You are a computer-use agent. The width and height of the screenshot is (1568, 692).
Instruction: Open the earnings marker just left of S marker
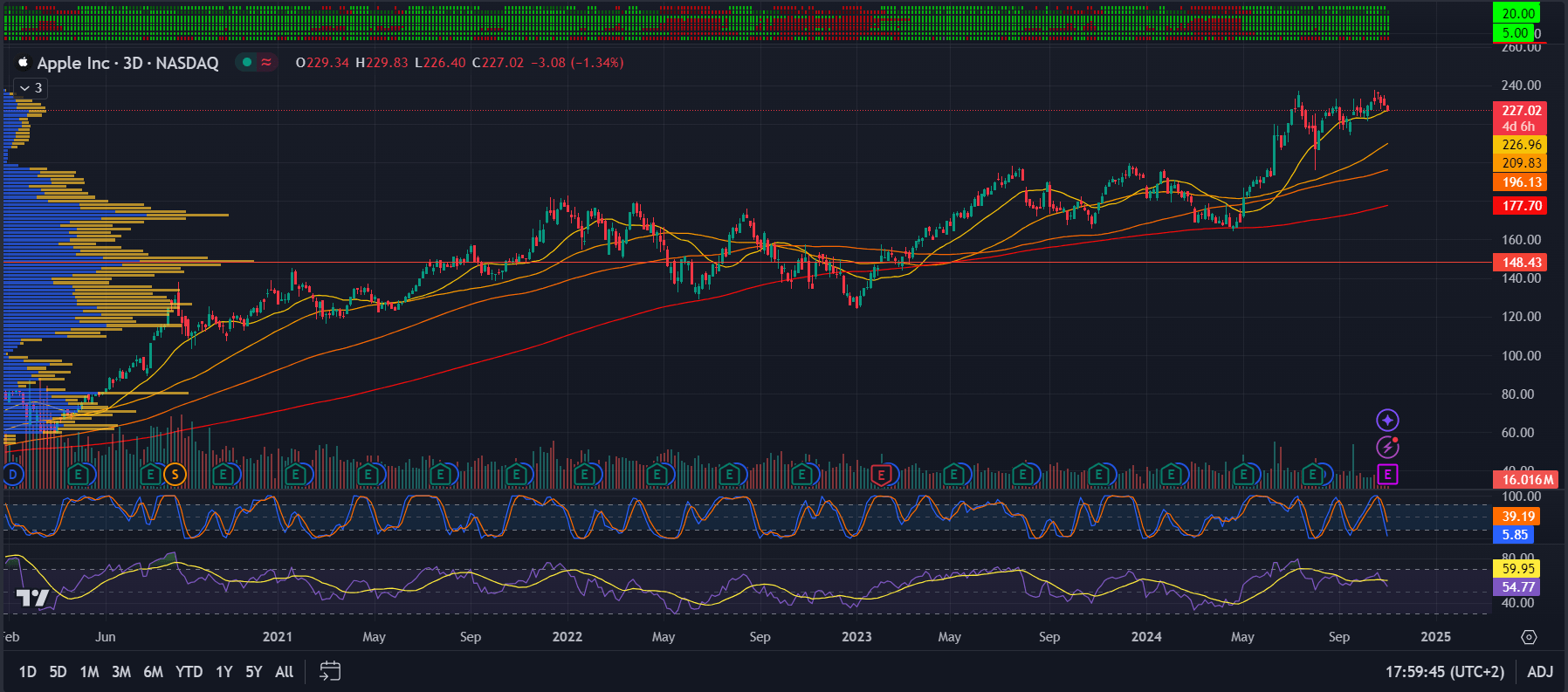[x=151, y=475]
